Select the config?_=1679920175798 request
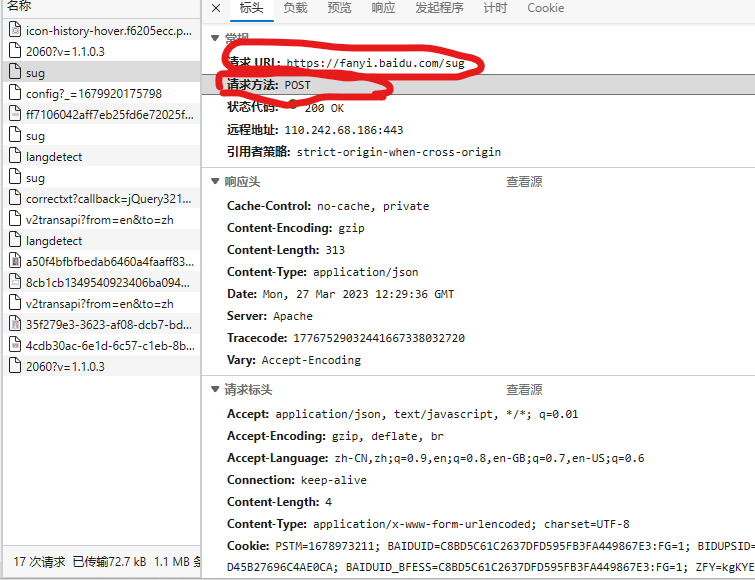This screenshot has width=755, height=580. 101,93
